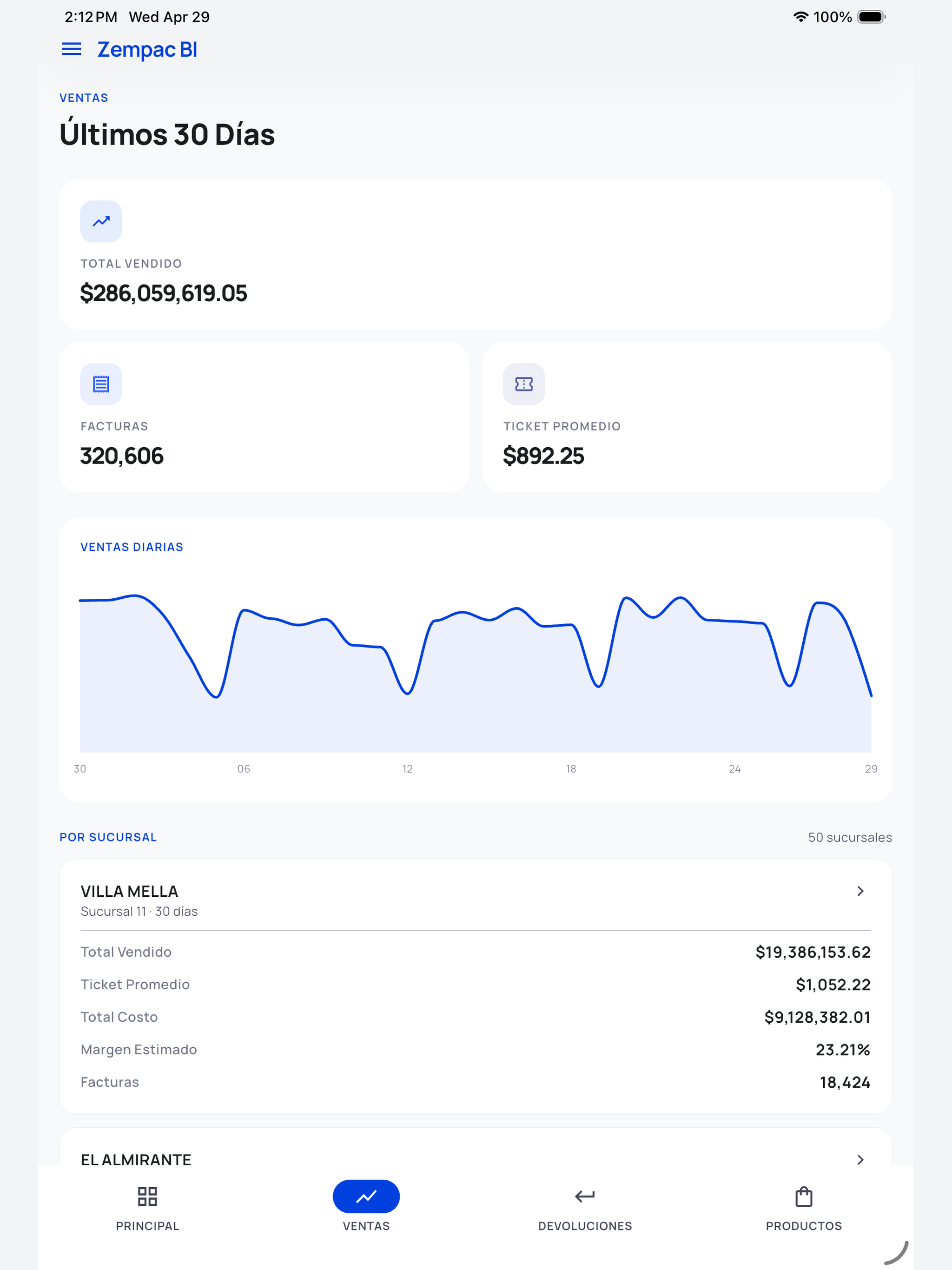Tap the Wi-Fi status icon
952x1270 pixels.
coord(800,17)
